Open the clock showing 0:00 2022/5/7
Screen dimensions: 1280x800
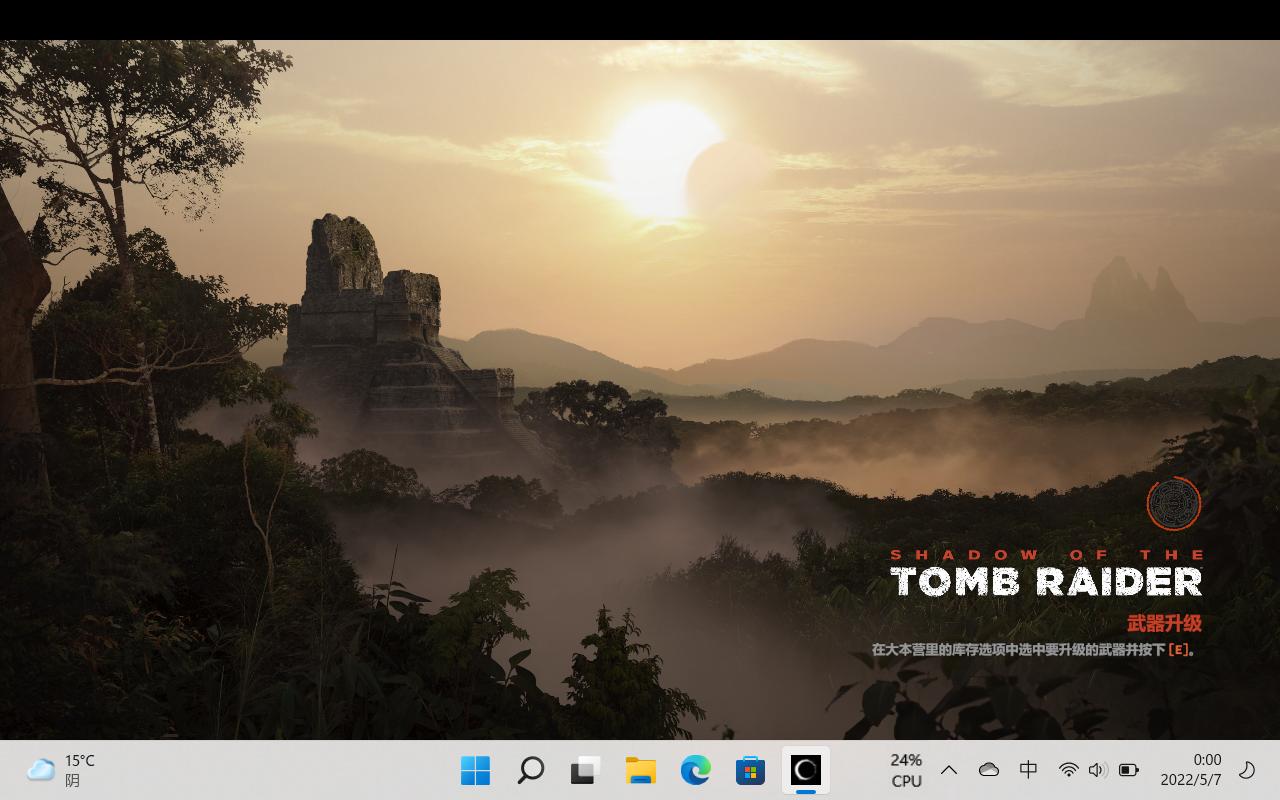tap(1191, 770)
